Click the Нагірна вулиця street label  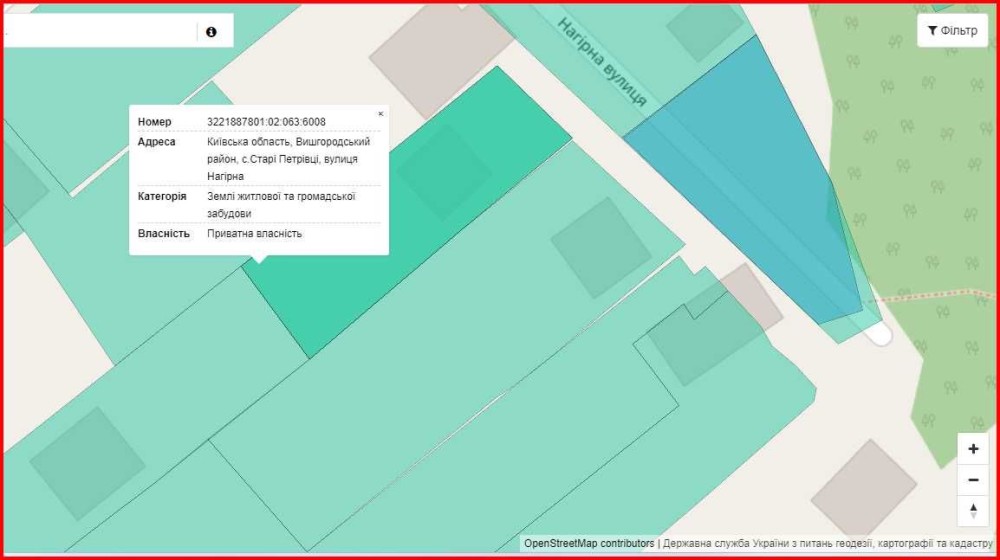click(x=602, y=62)
